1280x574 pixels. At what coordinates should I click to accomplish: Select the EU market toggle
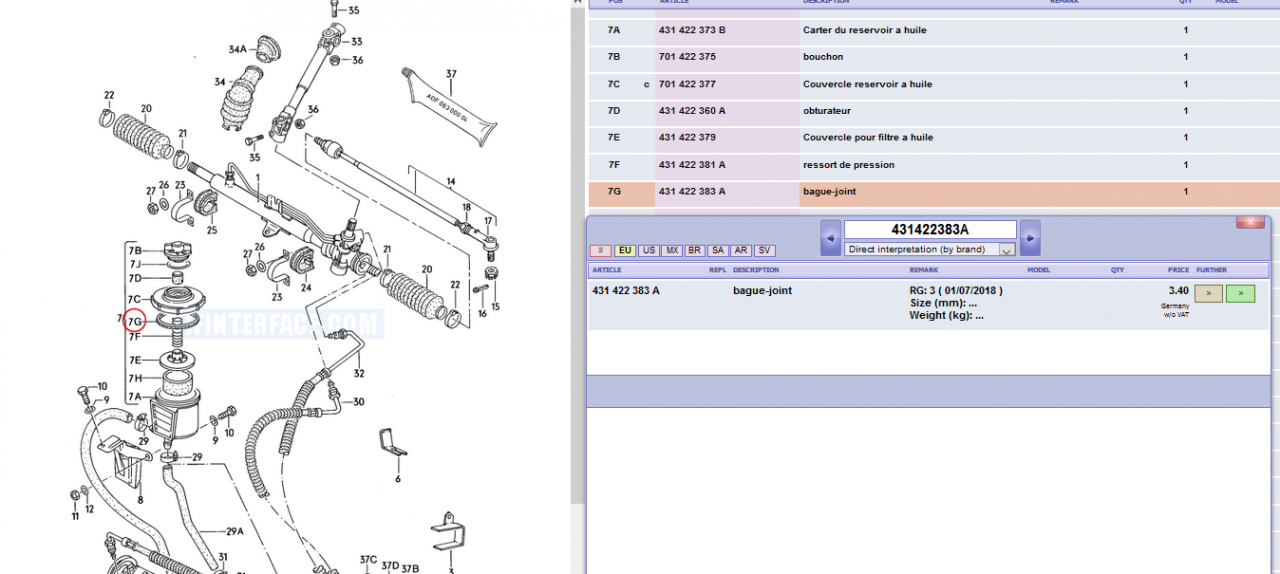pyautogui.click(x=625, y=251)
